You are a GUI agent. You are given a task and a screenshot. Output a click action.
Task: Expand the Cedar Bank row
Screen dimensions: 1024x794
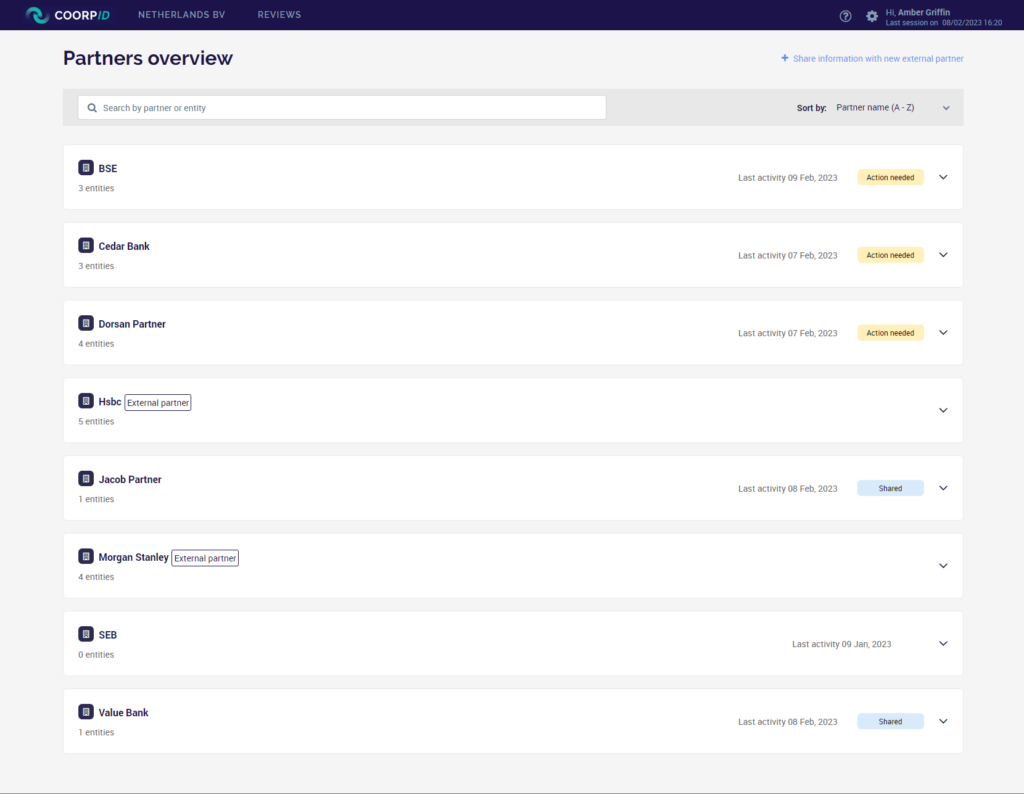(x=943, y=255)
